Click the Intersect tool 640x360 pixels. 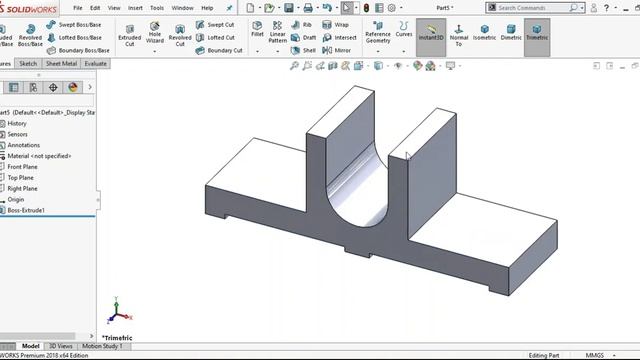coord(340,38)
